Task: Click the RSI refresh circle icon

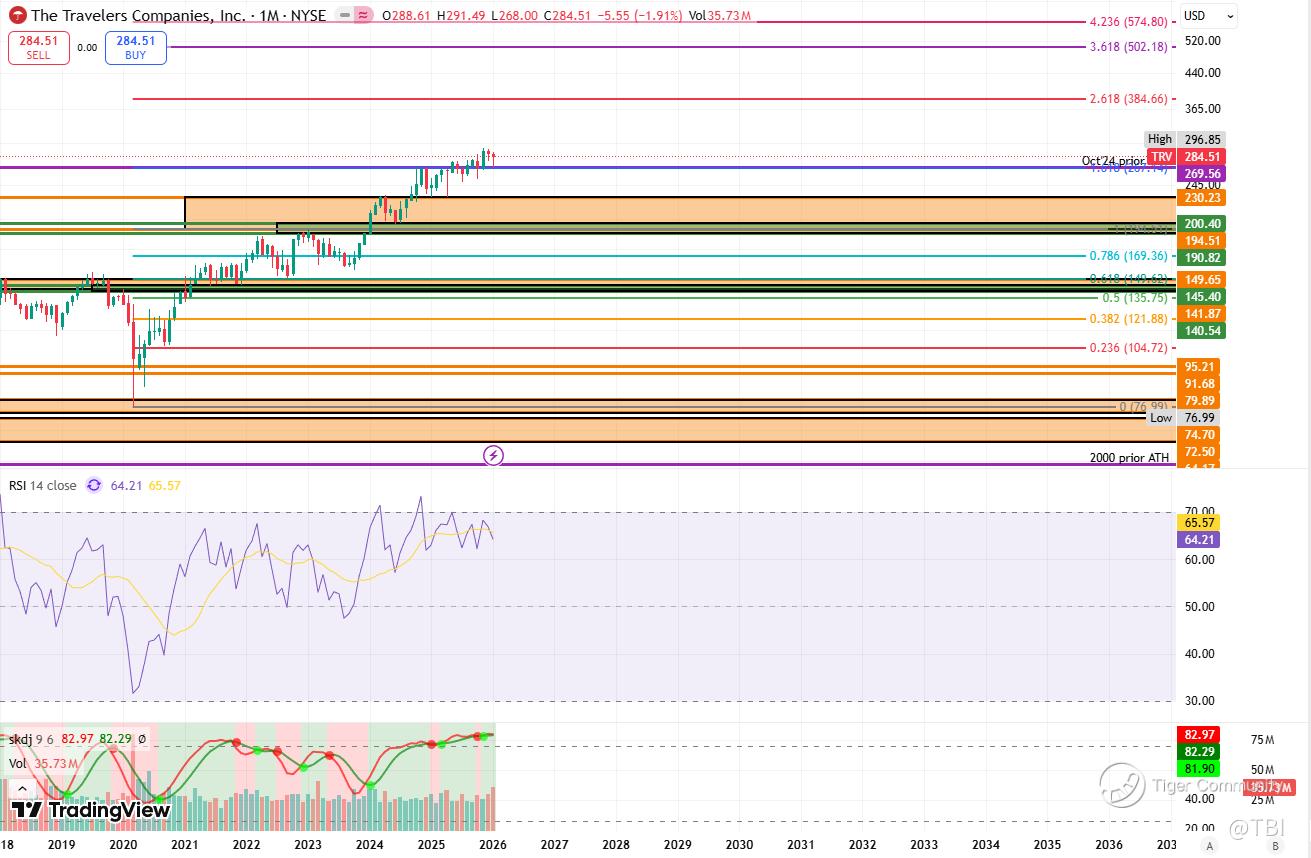Action: click(94, 485)
